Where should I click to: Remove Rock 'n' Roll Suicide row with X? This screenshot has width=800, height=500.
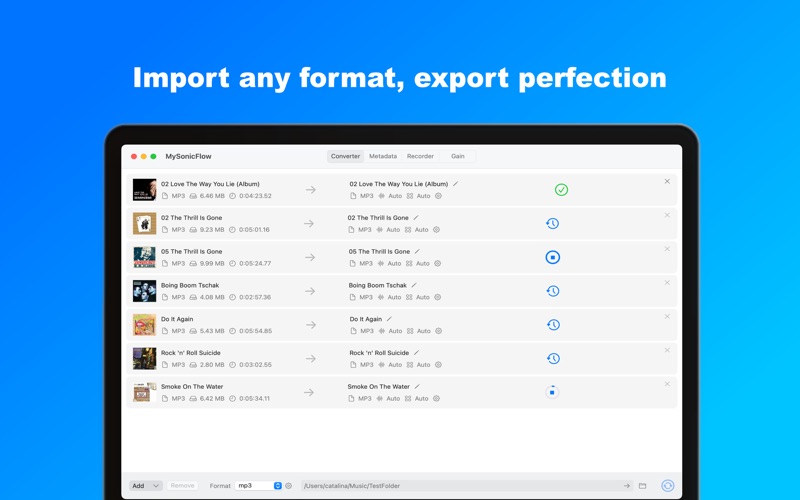667,350
